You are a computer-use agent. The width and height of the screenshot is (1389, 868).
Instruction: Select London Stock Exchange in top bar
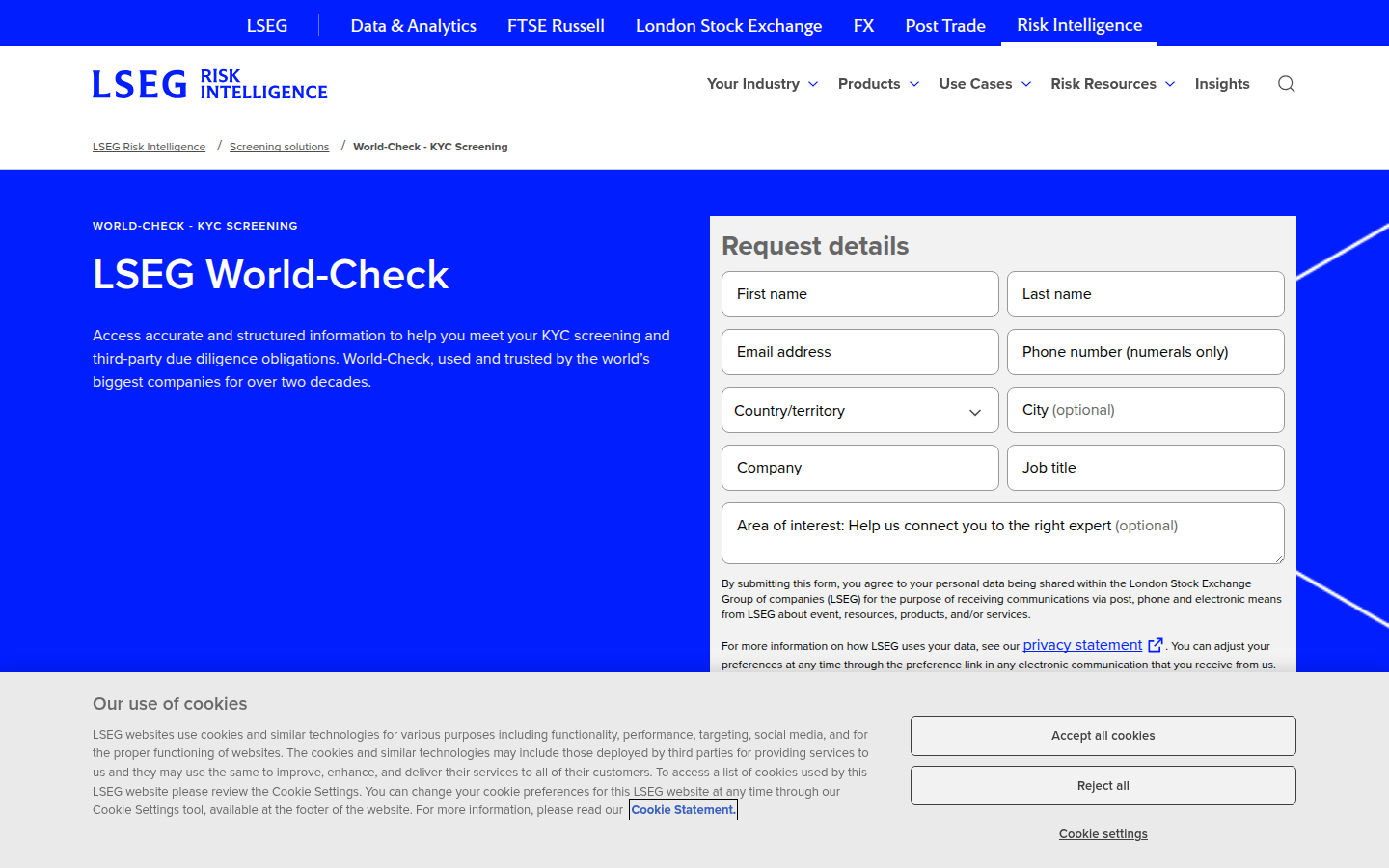(x=729, y=25)
